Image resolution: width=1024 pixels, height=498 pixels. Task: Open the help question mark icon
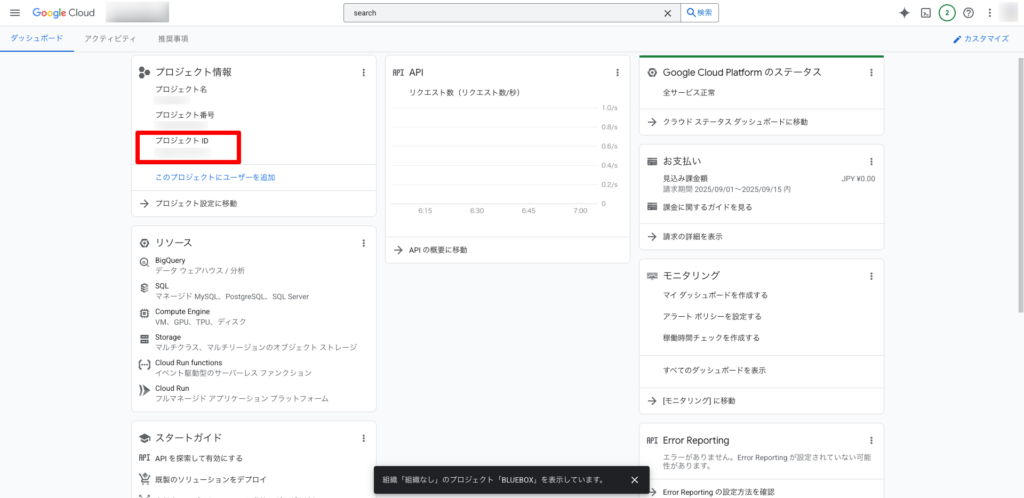pos(968,13)
